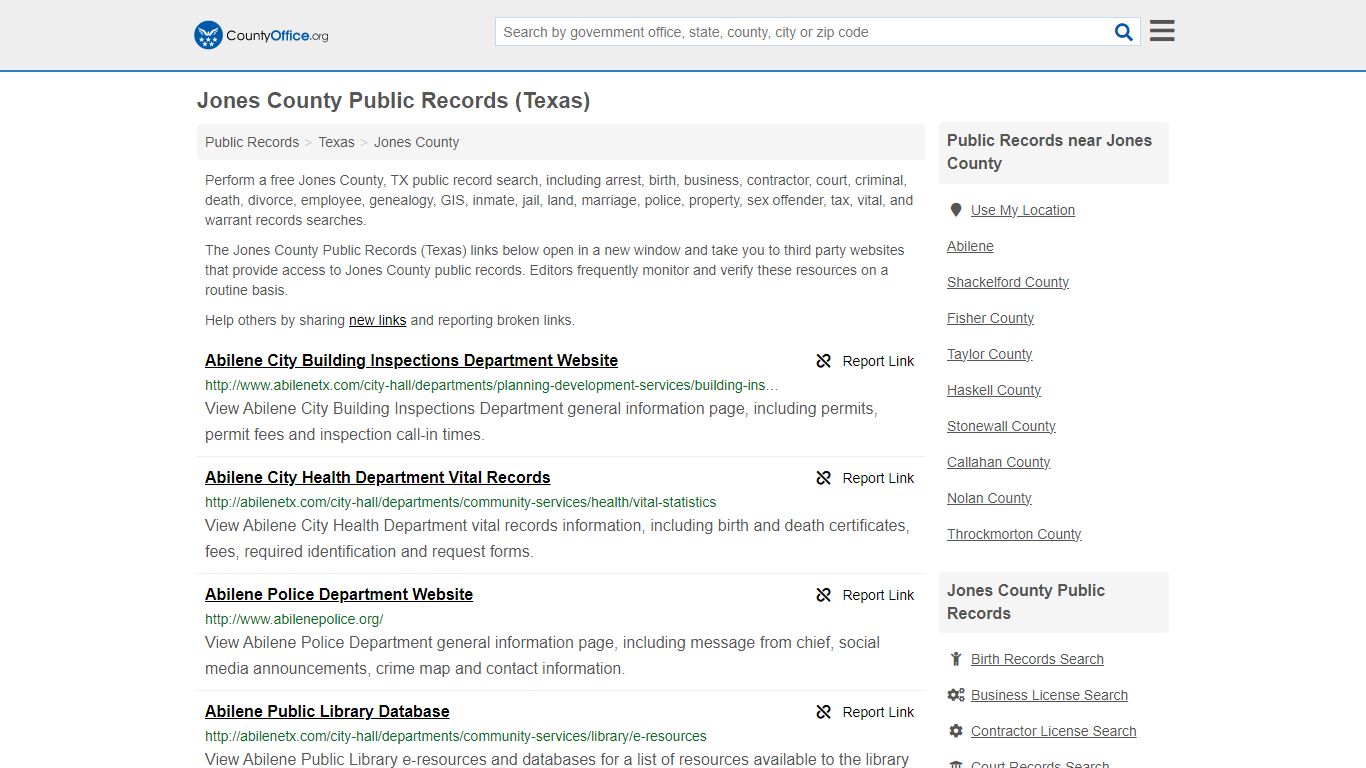Open Callahan County records

(x=998, y=462)
